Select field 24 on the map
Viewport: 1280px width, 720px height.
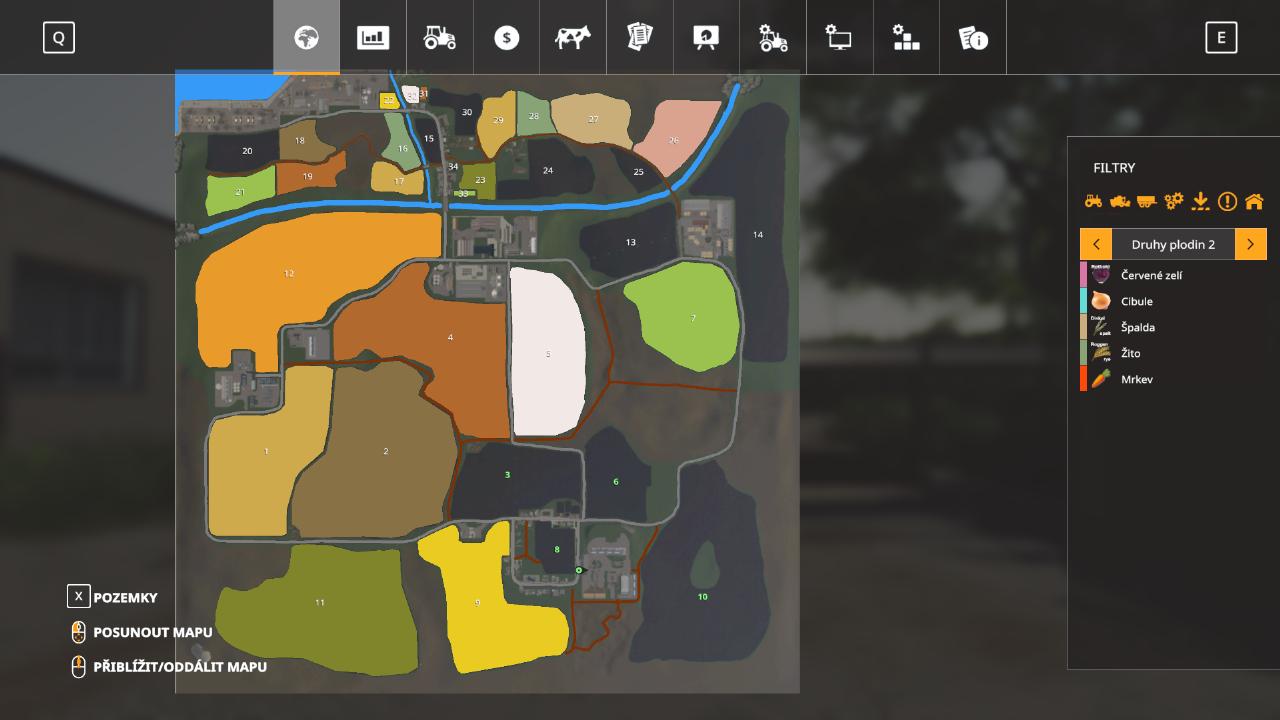pyautogui.click(x=548, y=170)
